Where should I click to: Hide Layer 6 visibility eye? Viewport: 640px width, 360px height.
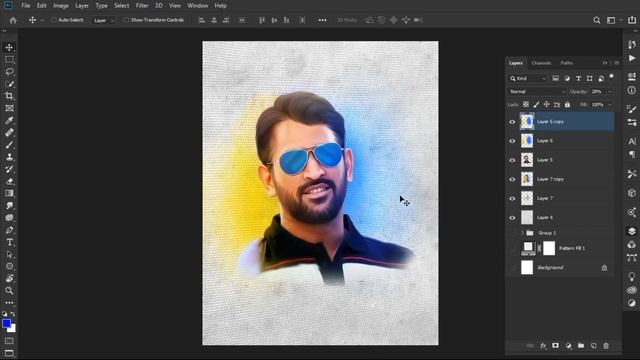point(512,141)
